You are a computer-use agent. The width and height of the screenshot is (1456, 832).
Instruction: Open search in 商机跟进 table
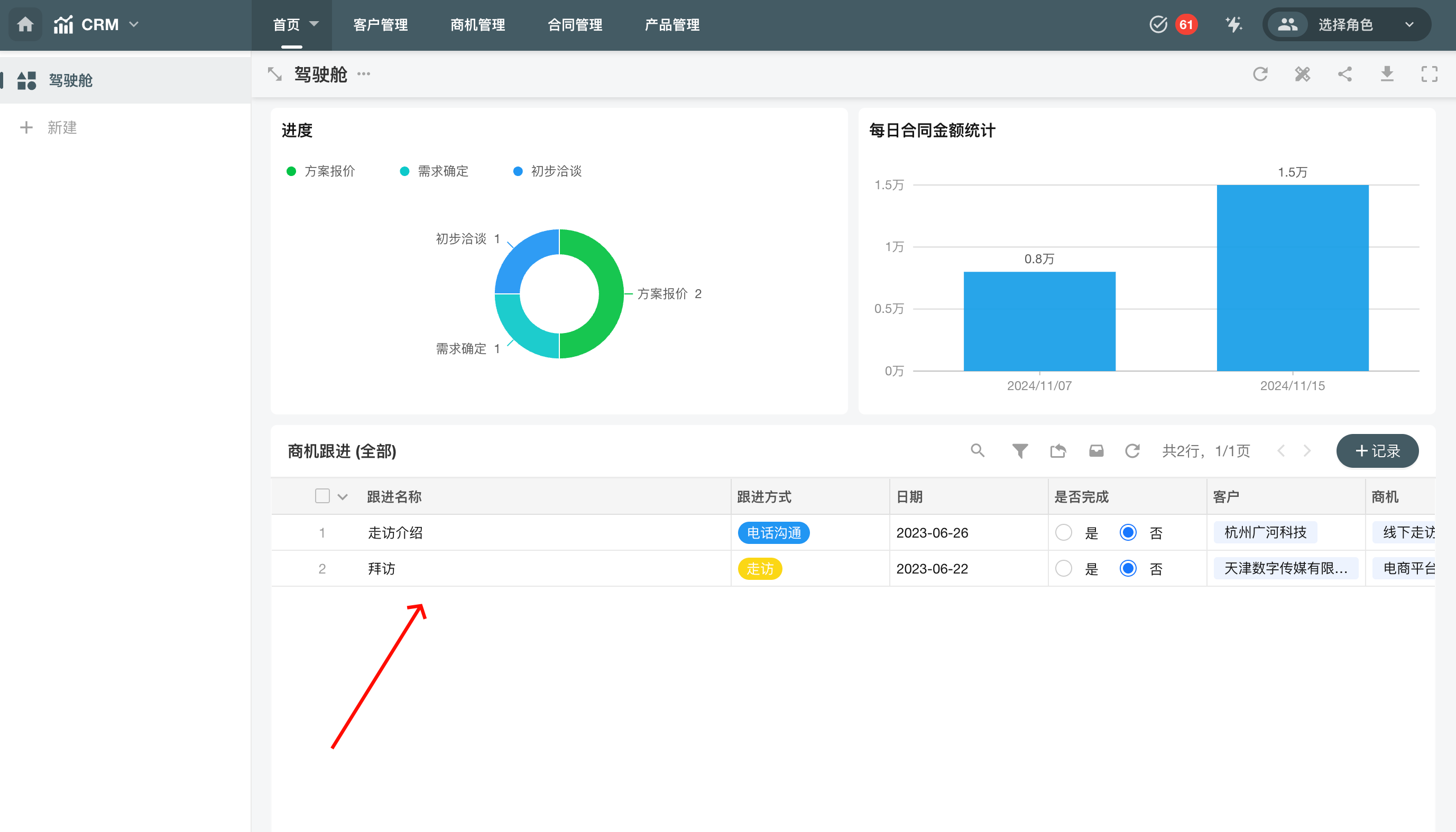pos(977,451)
